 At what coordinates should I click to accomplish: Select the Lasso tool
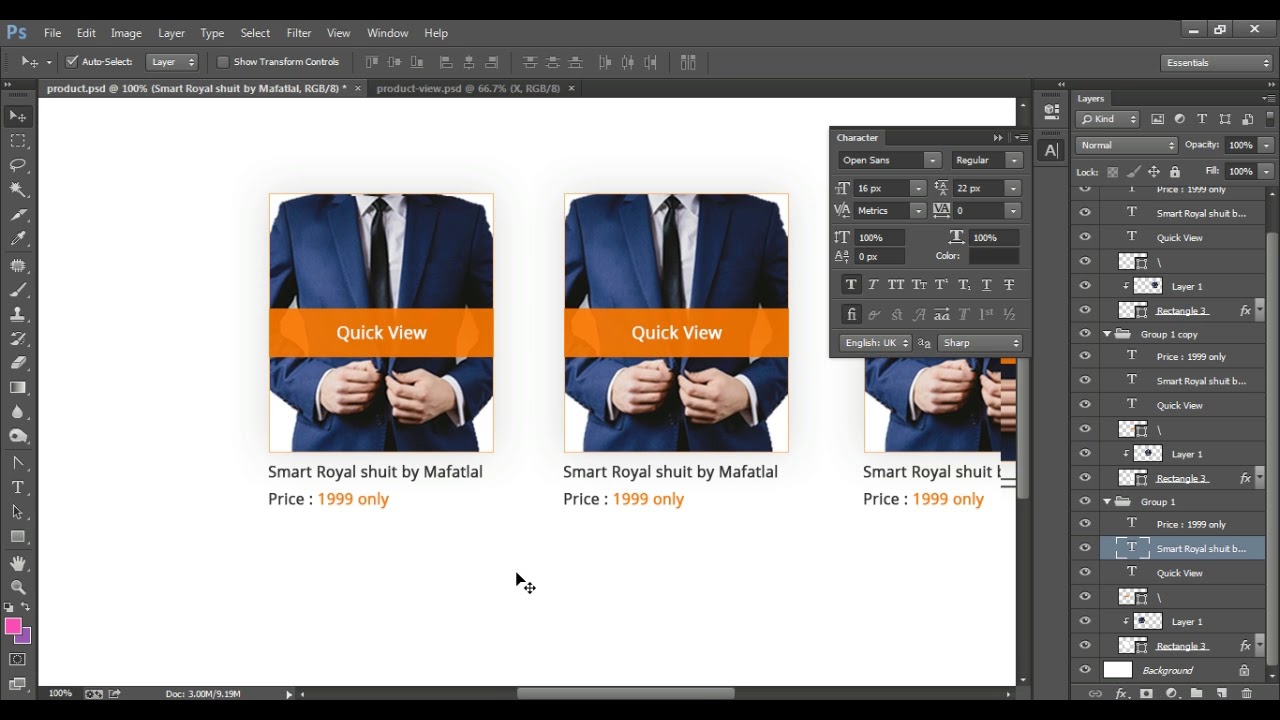18,165
